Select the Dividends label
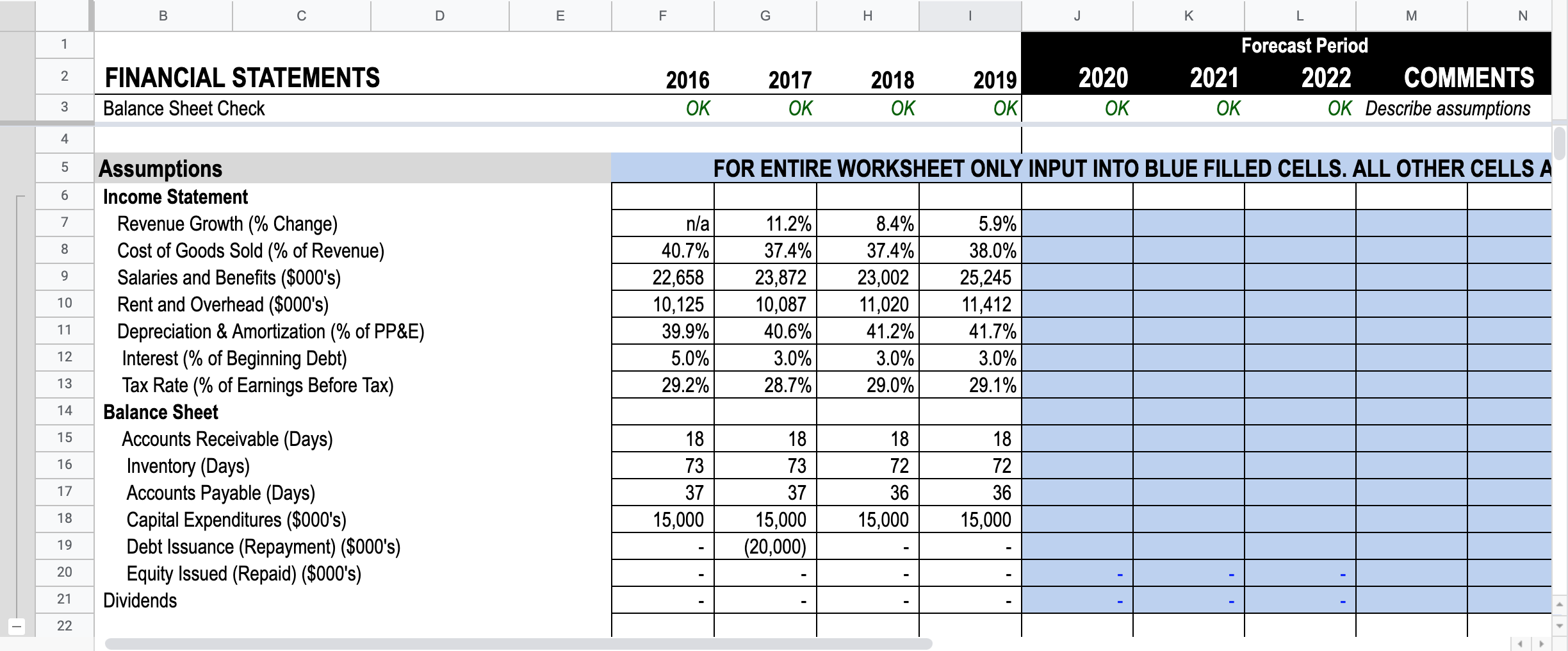The height and width of the screenshot is (651, 1568). (140, 600)
